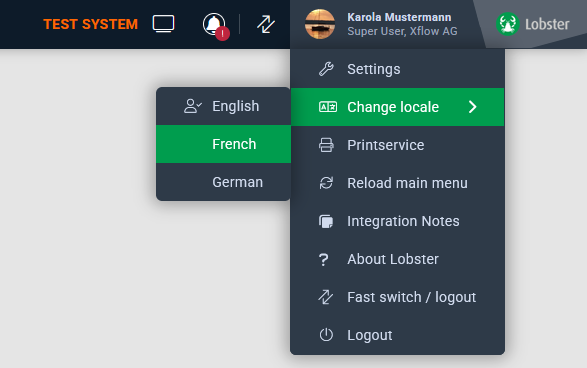This screenshot has width=587, height=368.
Task: Click the notes icon beside Integration Notes
Action: tap(326, 221)
